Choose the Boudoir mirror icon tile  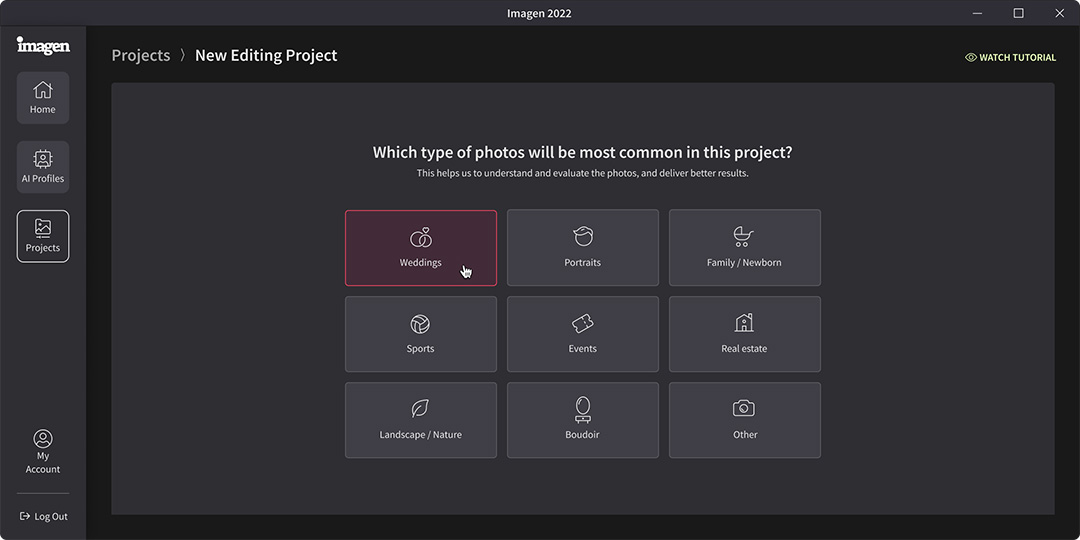[583, 420]
